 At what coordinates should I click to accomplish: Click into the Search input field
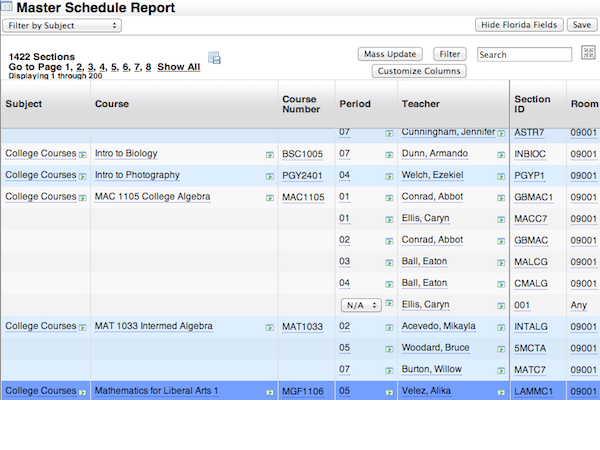pyautogui.click(x=523, y=54)
